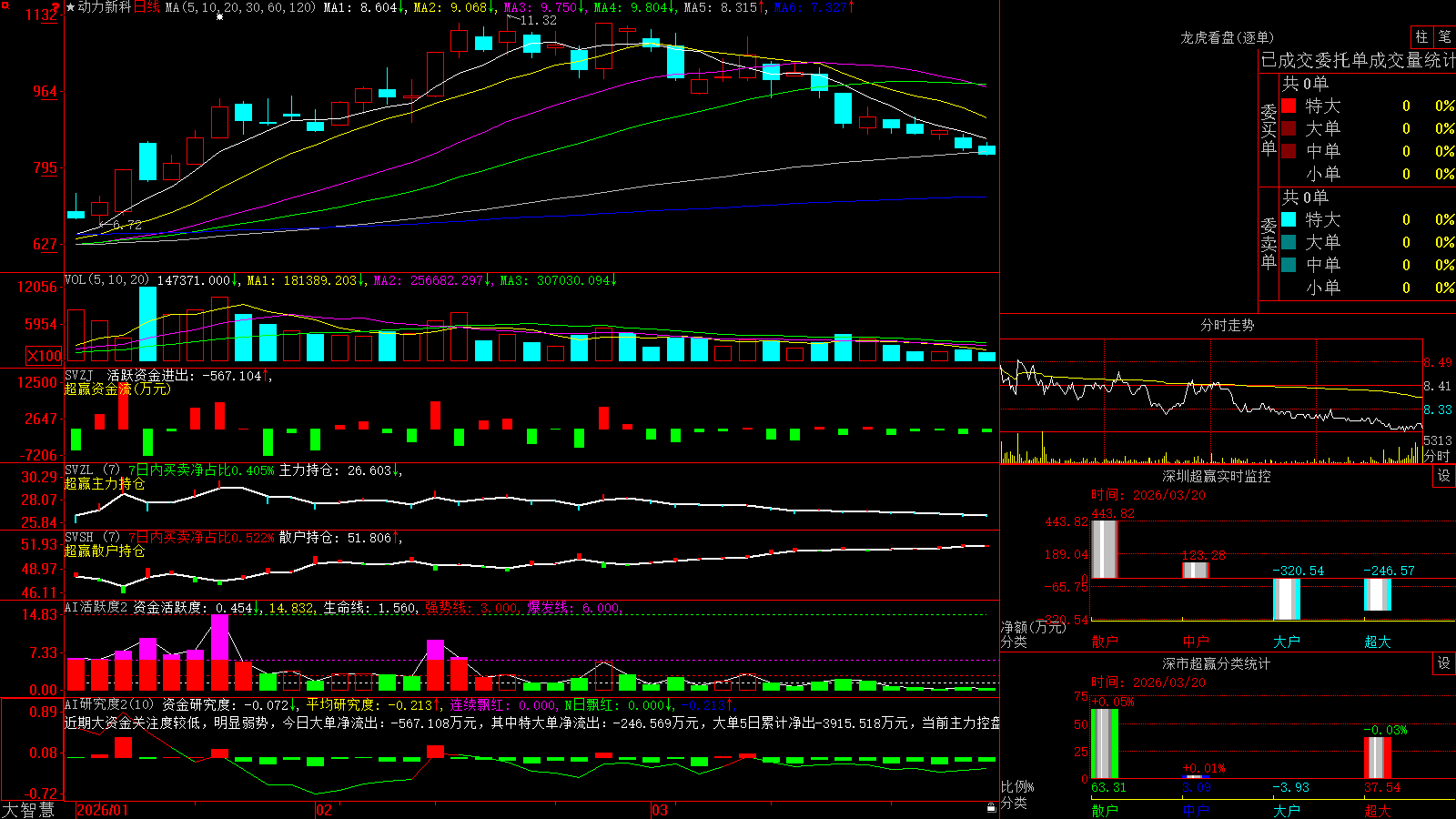
Task: Click the AI研究度2(10) indicator title
Action: tap(110, 704)
